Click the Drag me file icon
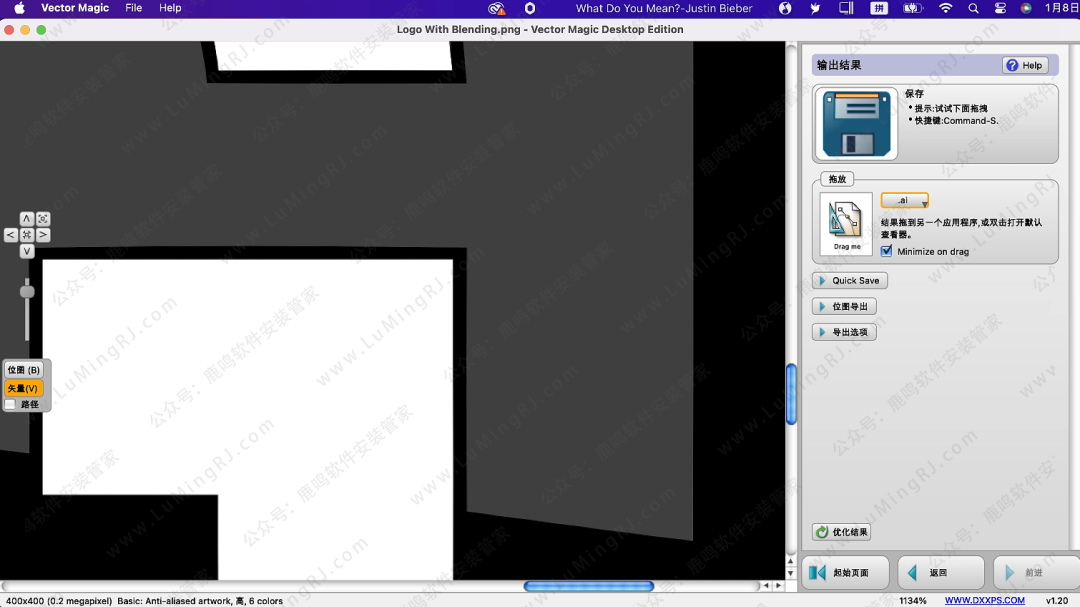 [x=846, y=224]
